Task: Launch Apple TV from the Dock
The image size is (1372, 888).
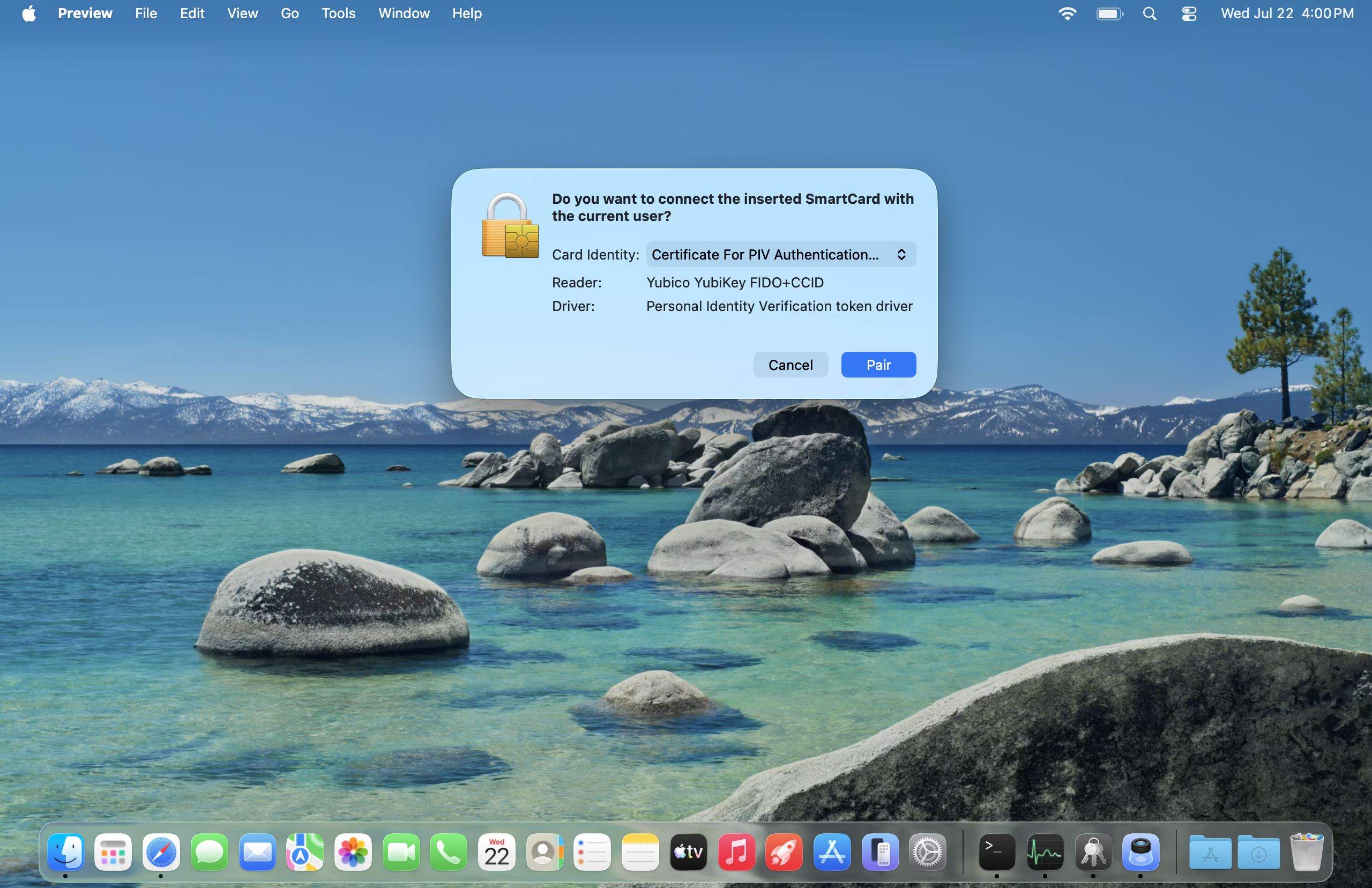Action: click(x=689, y=852)
